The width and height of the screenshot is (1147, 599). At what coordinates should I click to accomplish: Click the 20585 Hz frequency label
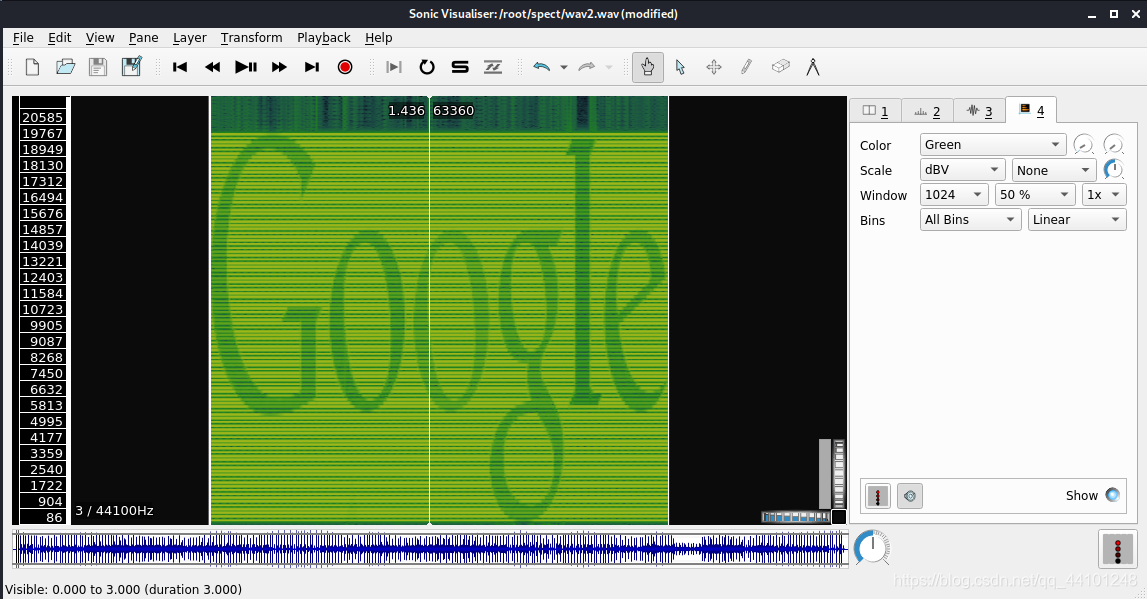[42, 117]
